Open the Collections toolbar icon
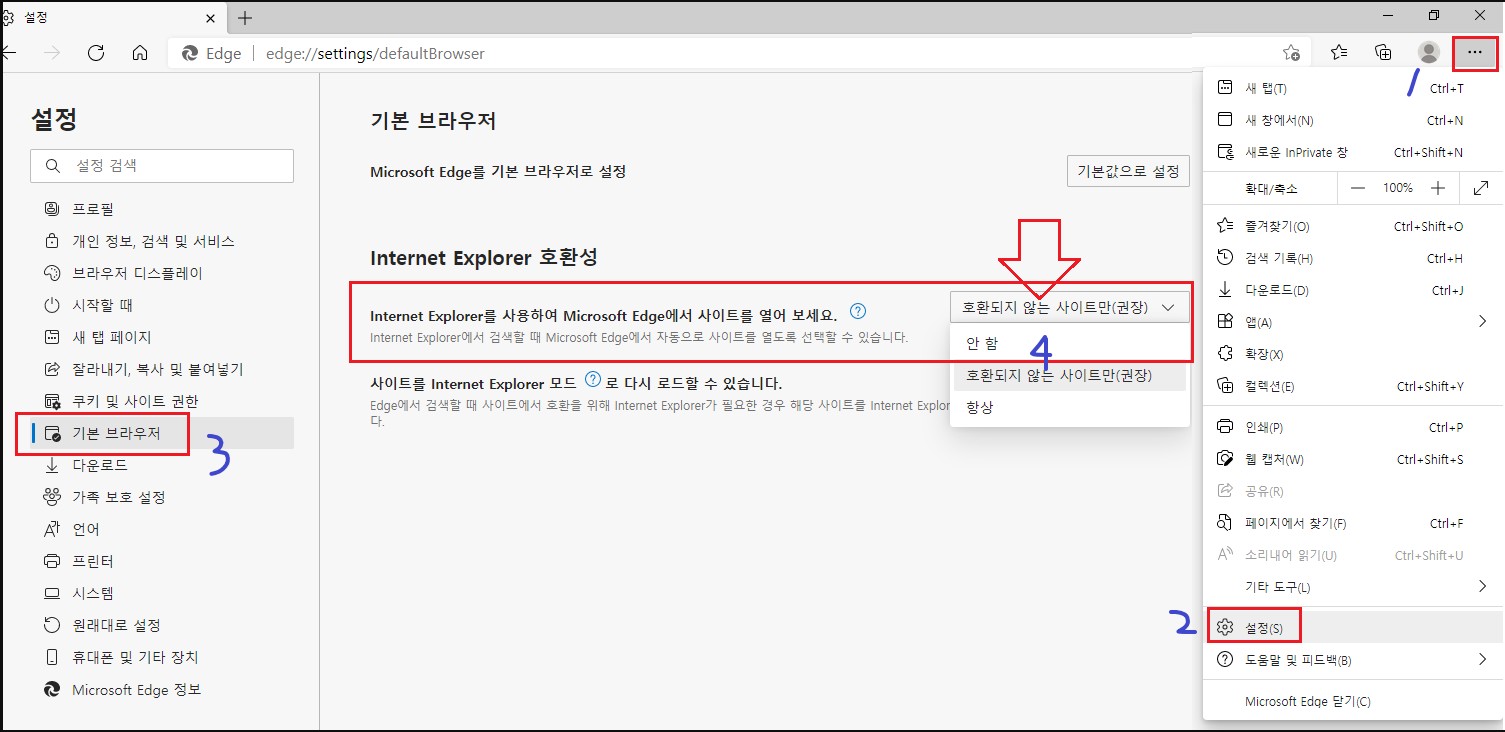This screenshot has width=1505, height=732. point(1384,53)
